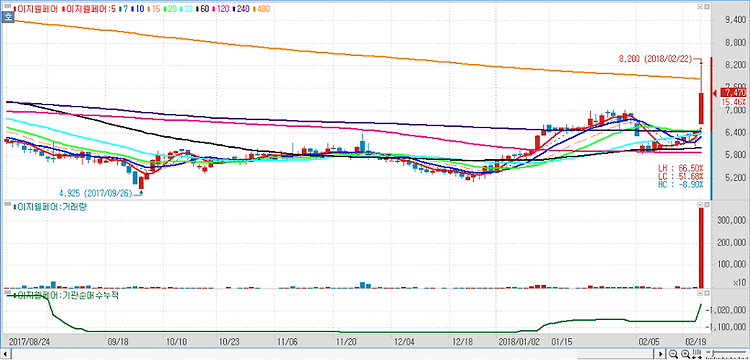Click the 9,400 price axis label
This screenshot has width=750, height=360.
pos(735,20)
